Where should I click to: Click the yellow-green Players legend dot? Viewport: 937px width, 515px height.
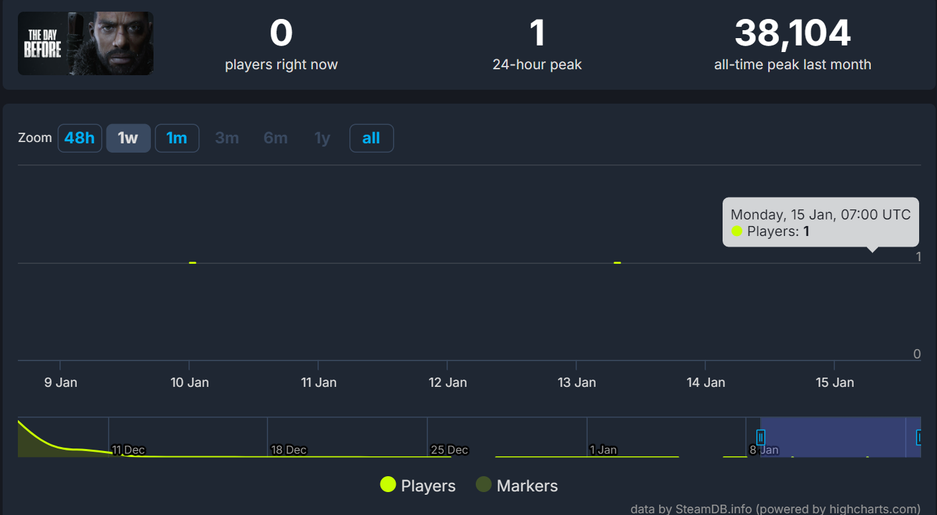(x=388, y=485)
